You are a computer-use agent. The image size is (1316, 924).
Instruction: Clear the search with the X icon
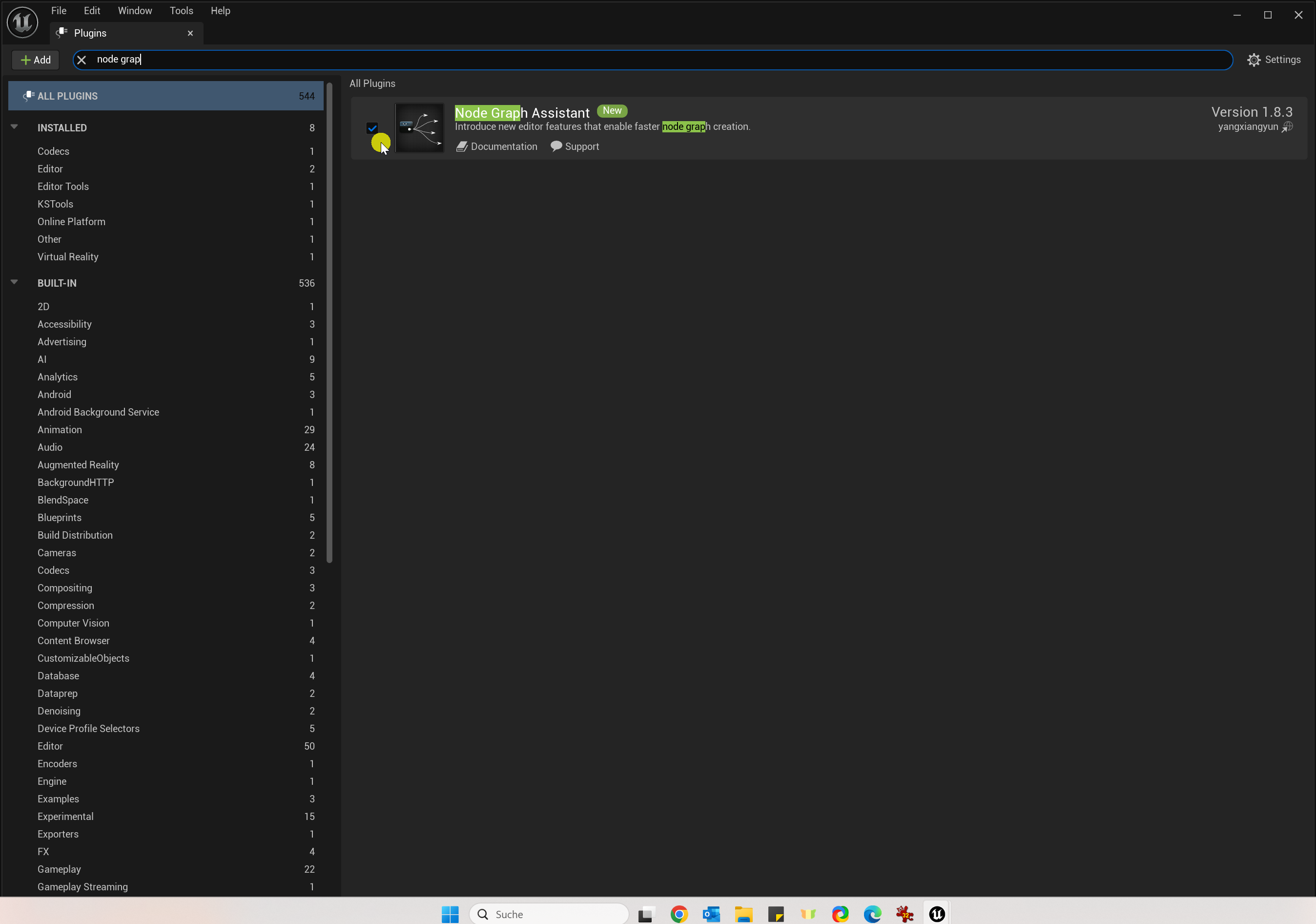pyautogui.click(x=82, y=60)
